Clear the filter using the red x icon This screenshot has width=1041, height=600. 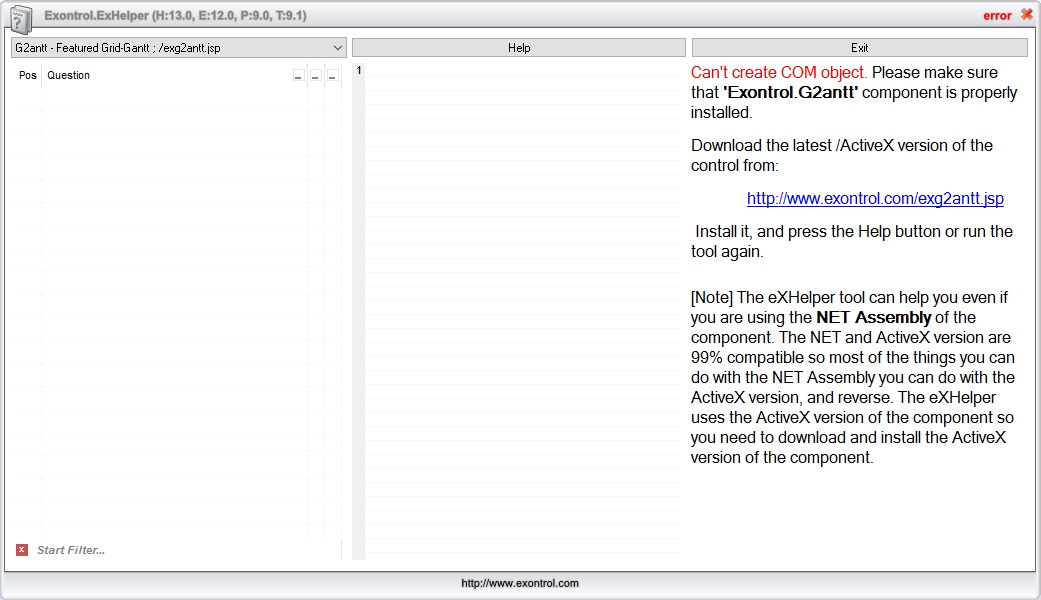22,550
